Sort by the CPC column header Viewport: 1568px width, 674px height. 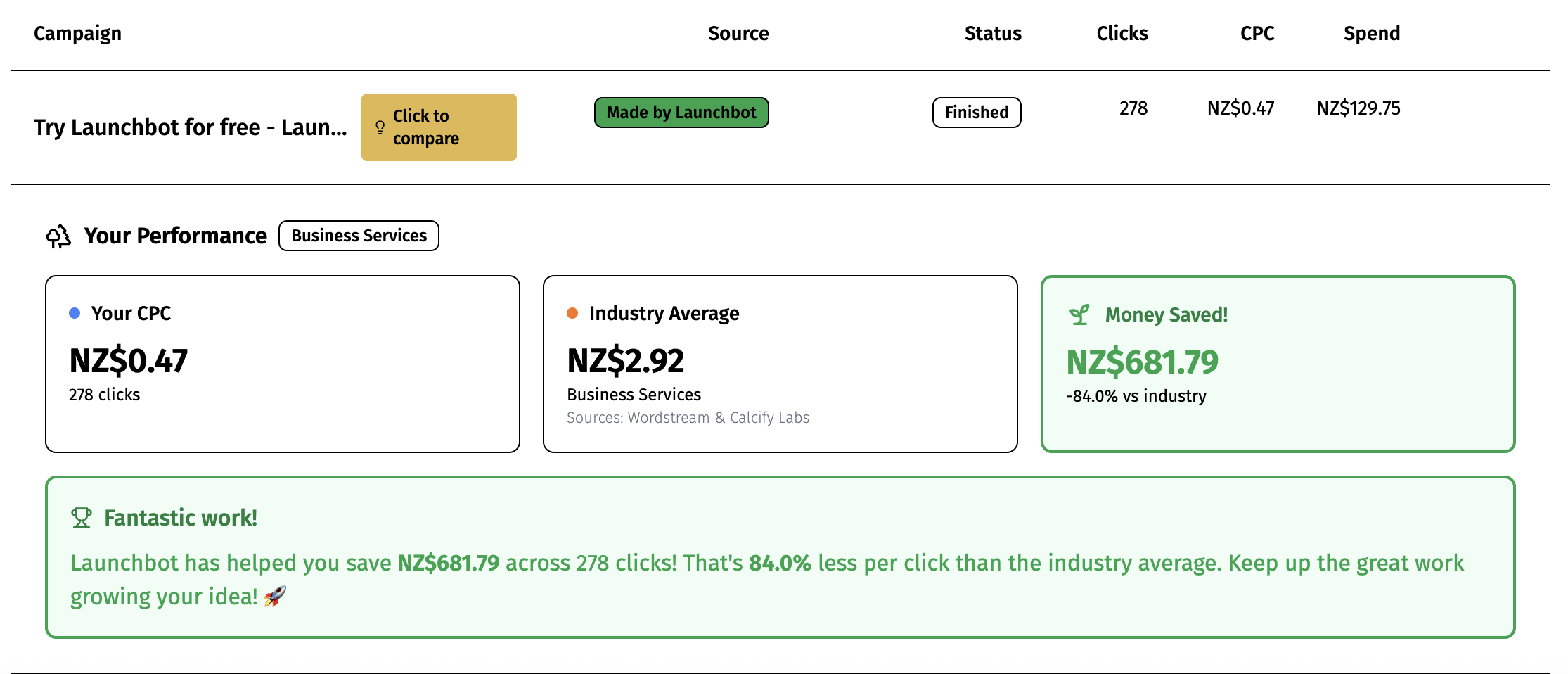(1257, 33)
